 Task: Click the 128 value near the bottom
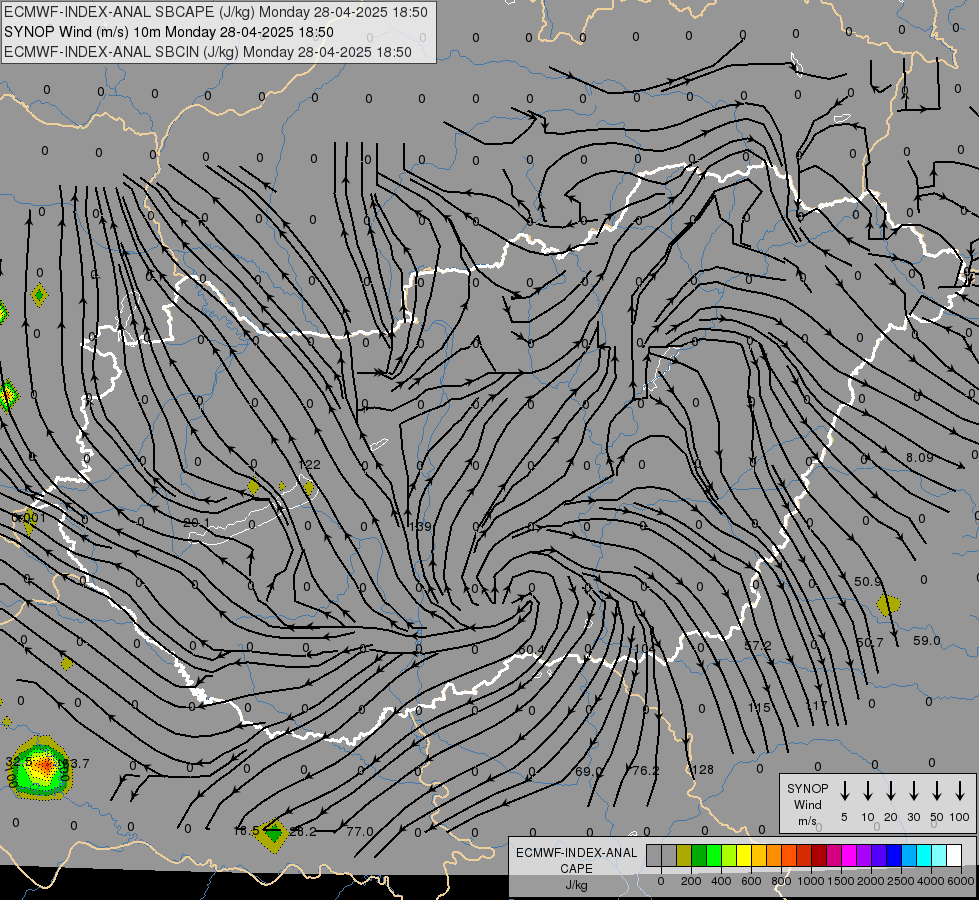tap(703, 769)
